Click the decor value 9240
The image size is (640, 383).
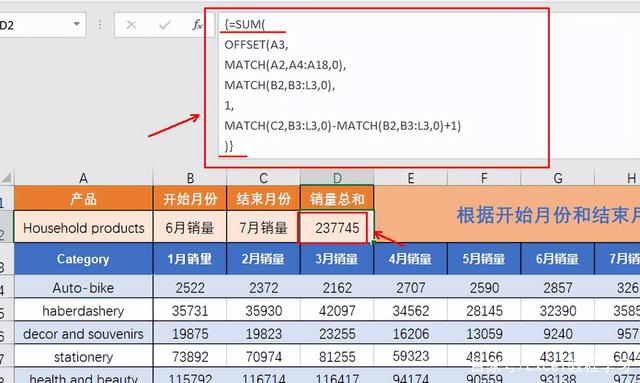558,334
